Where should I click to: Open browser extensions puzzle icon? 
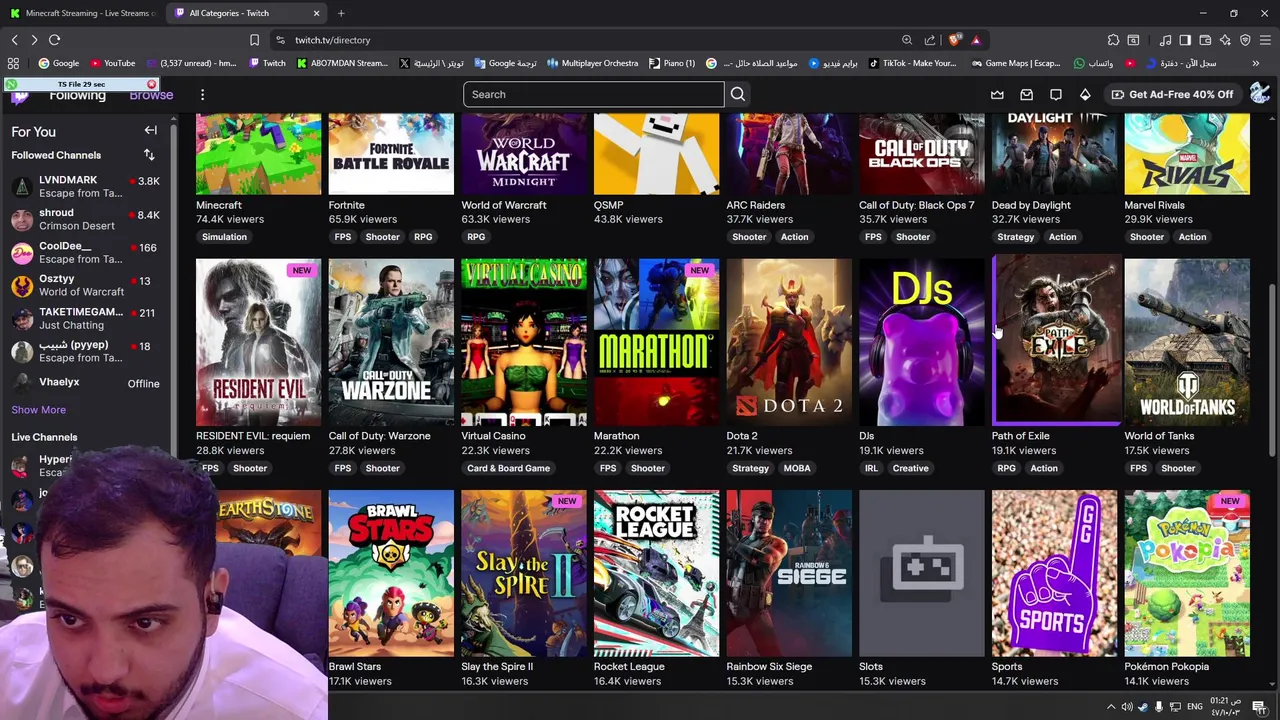pyautogui.click(x=1113, y=40)
